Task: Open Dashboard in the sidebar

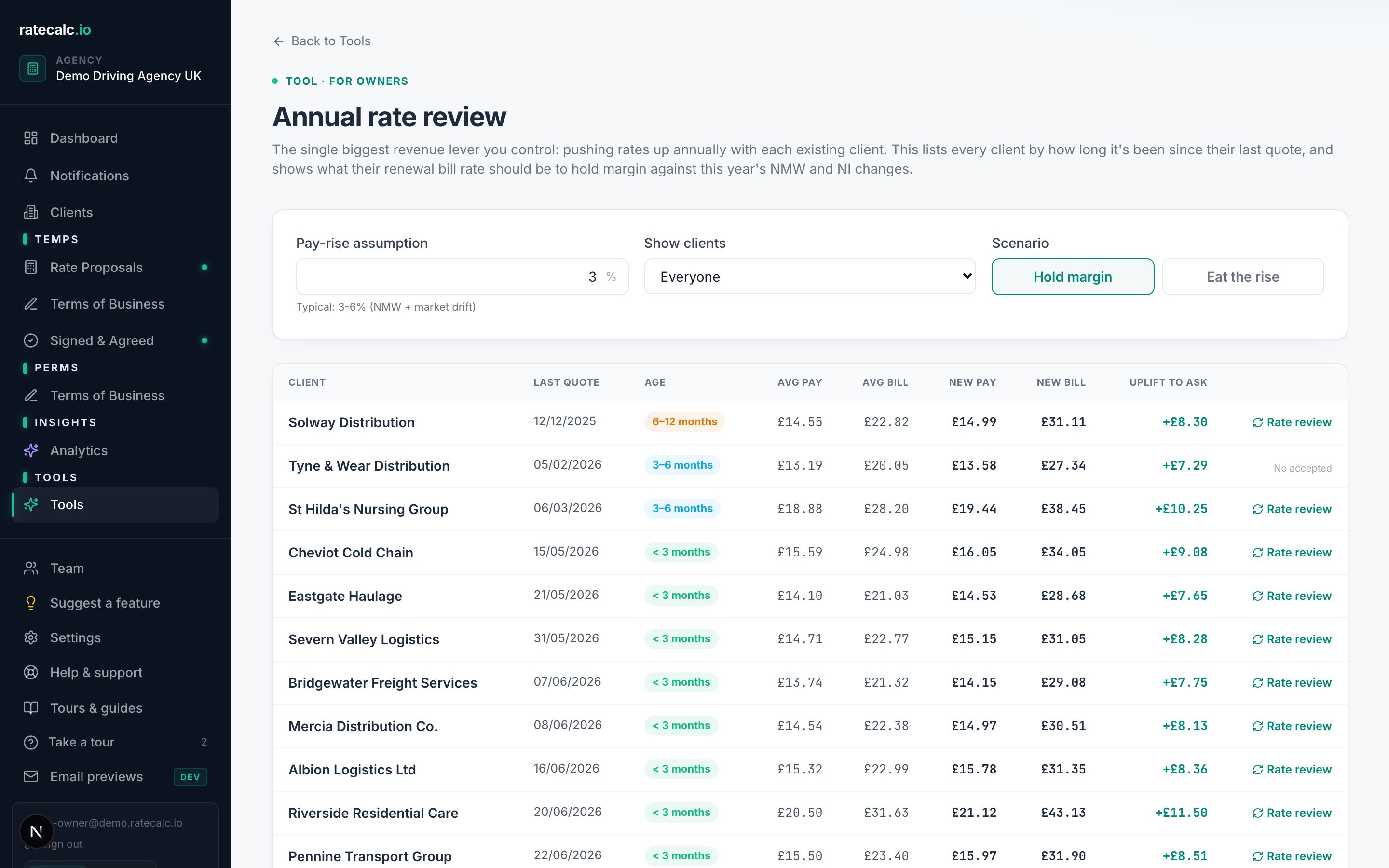Action: [115, 138]
